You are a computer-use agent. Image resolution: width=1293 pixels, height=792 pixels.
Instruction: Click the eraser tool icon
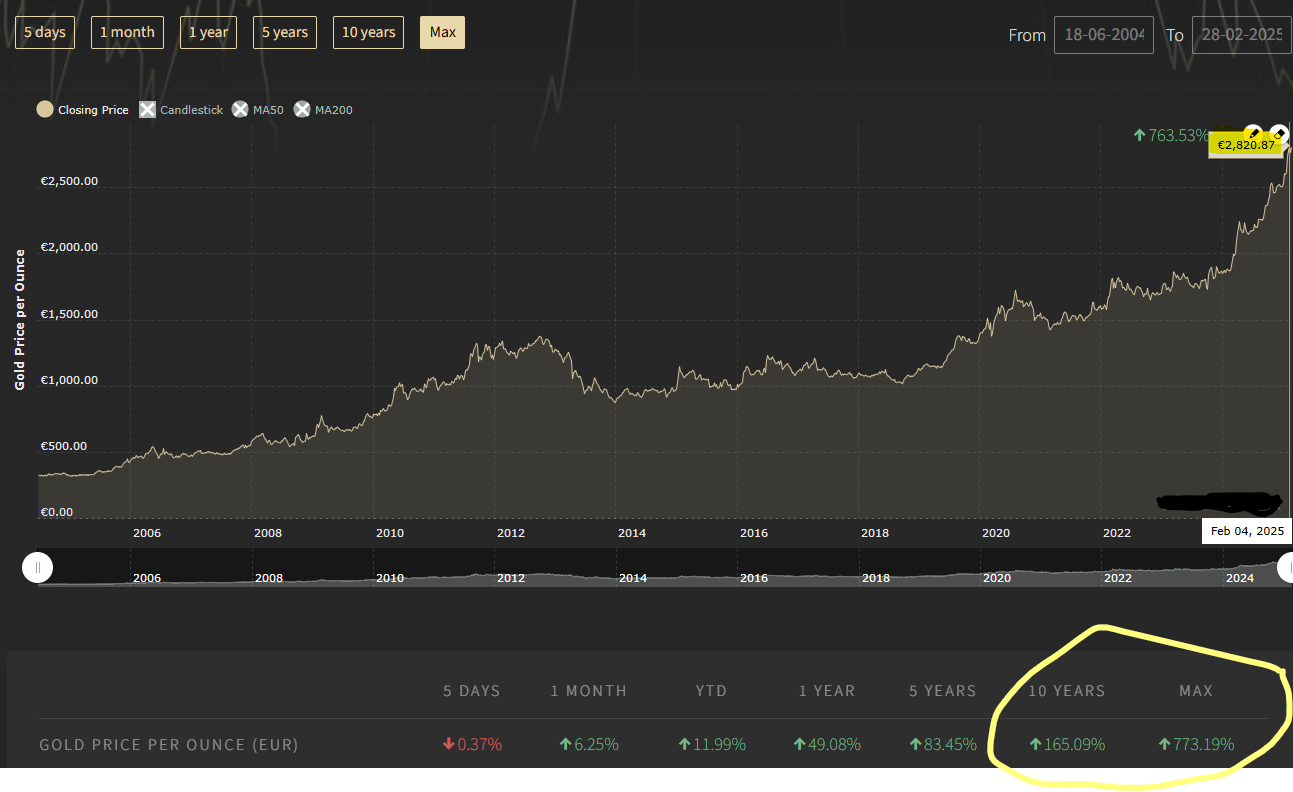(x=1279, y=134)
